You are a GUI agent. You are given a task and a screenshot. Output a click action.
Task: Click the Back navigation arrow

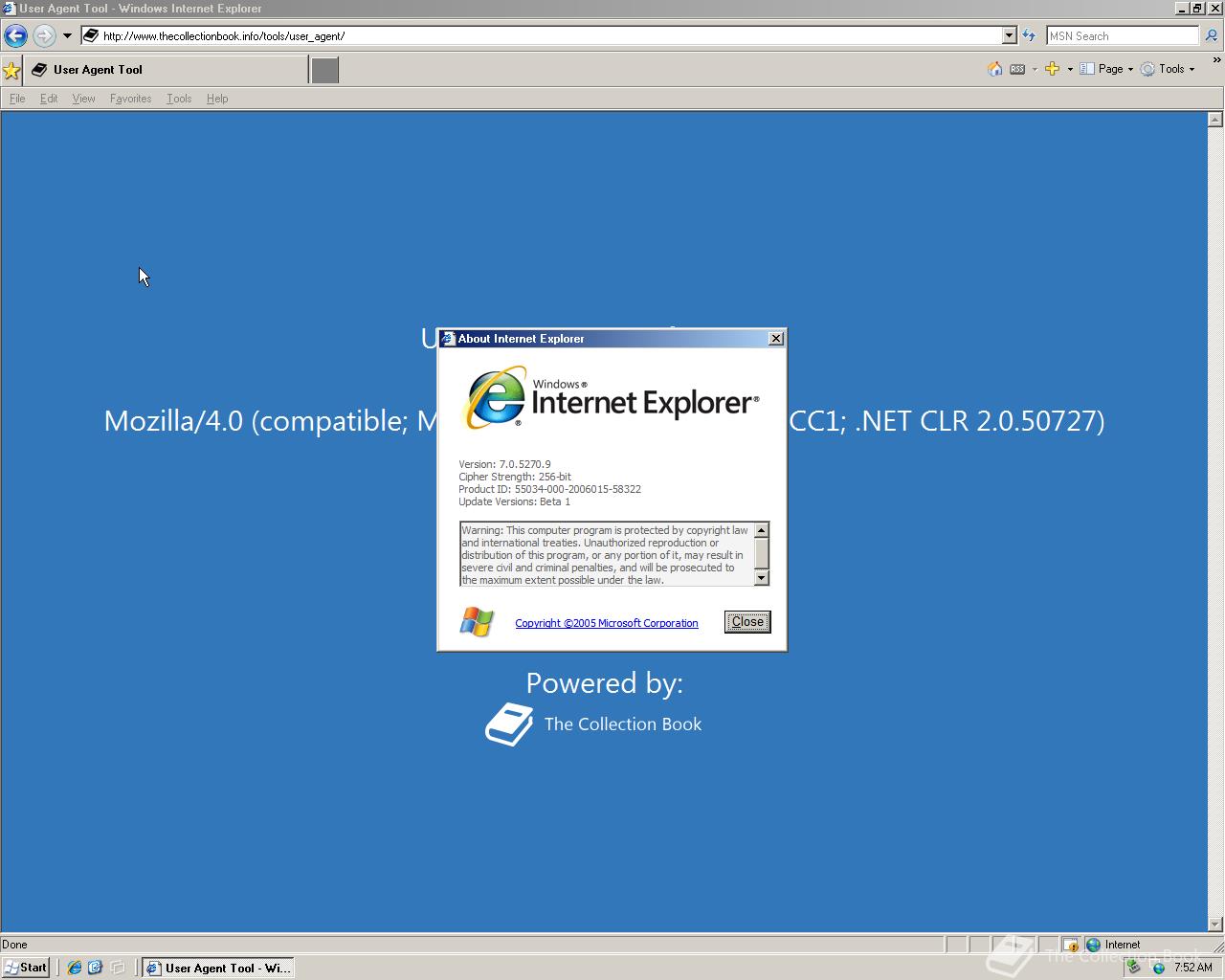point(15,36)
